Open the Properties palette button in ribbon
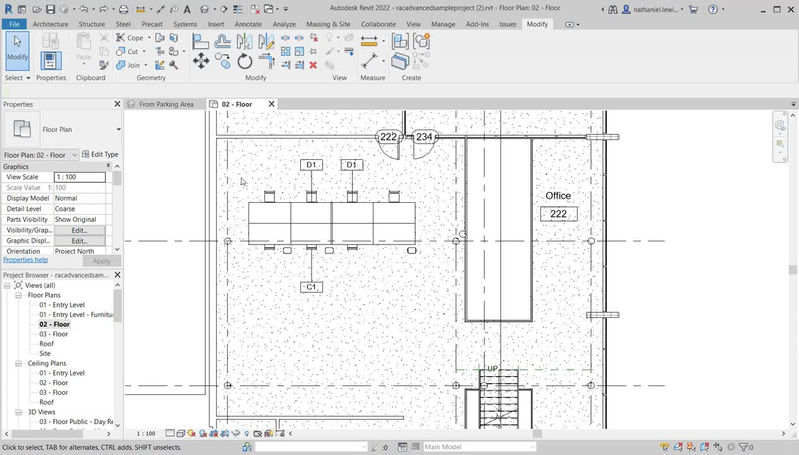Screen dimensions: 799x455 coord(50,61)
